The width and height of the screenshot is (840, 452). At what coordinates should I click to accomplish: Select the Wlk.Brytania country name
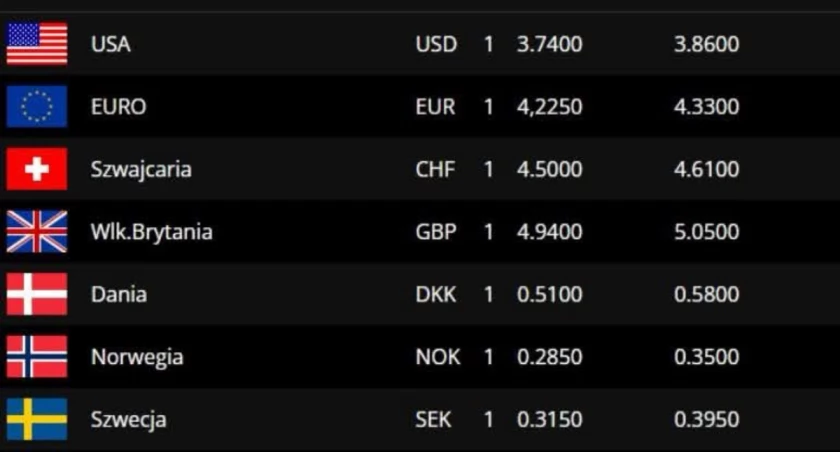(152, 232)
